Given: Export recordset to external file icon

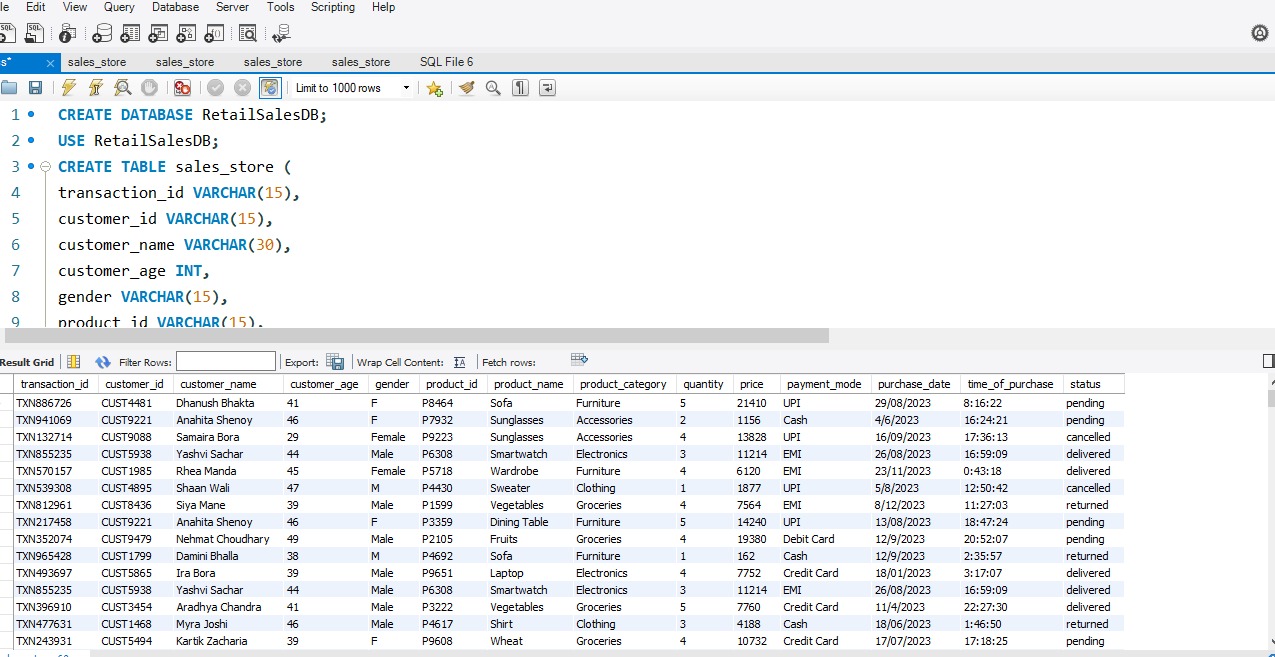Looking at the screenshot, I should coord(335,362).
